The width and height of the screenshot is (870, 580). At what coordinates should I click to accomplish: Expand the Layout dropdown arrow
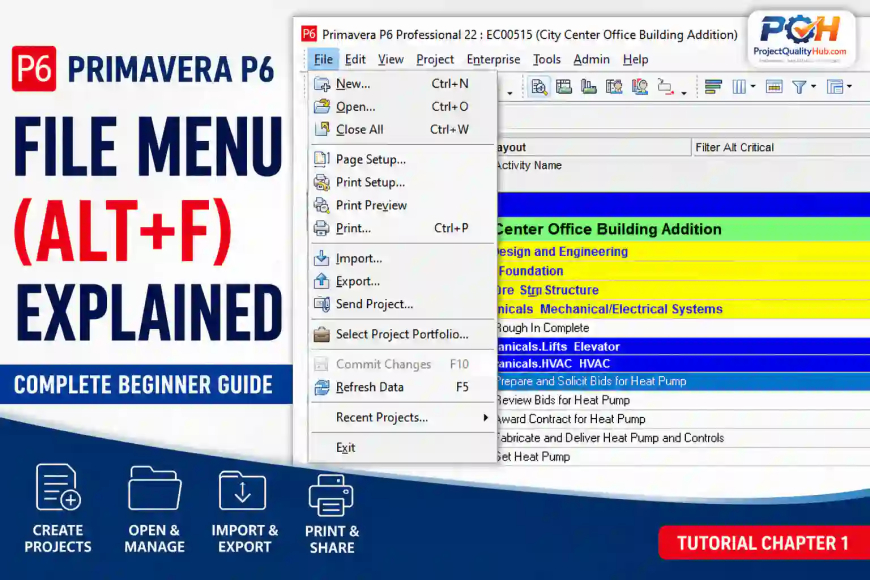849,87
